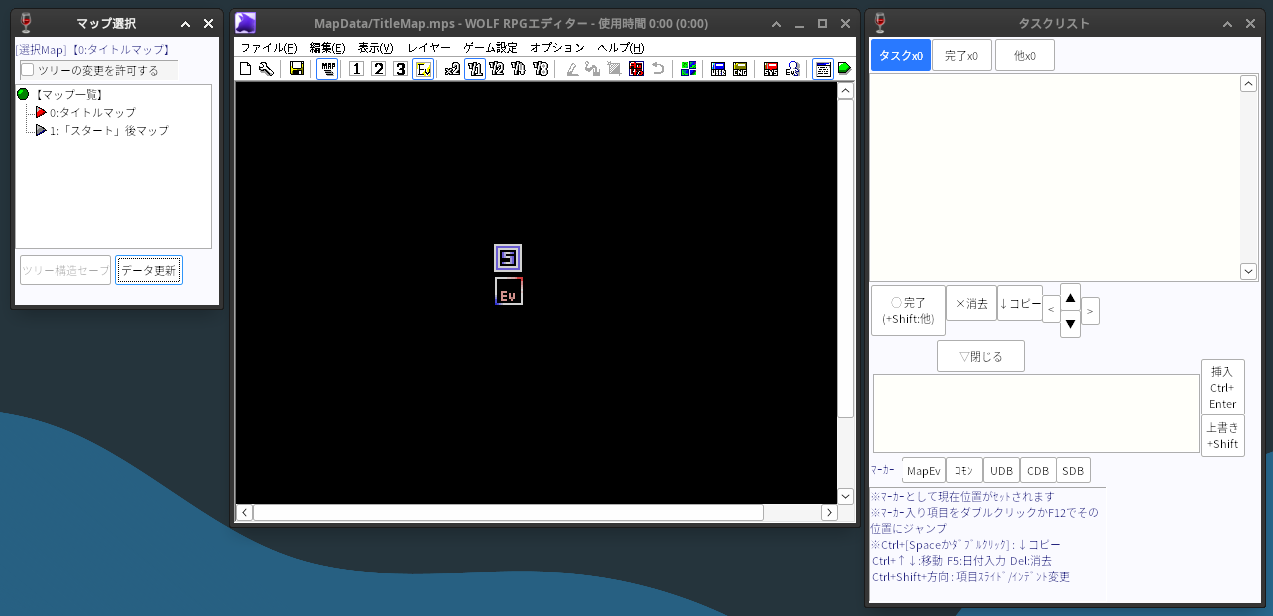Screen dimensions: 1273x616
Task: Click the new map file icon
Action: pyautogui.click(x=245, y=69)
